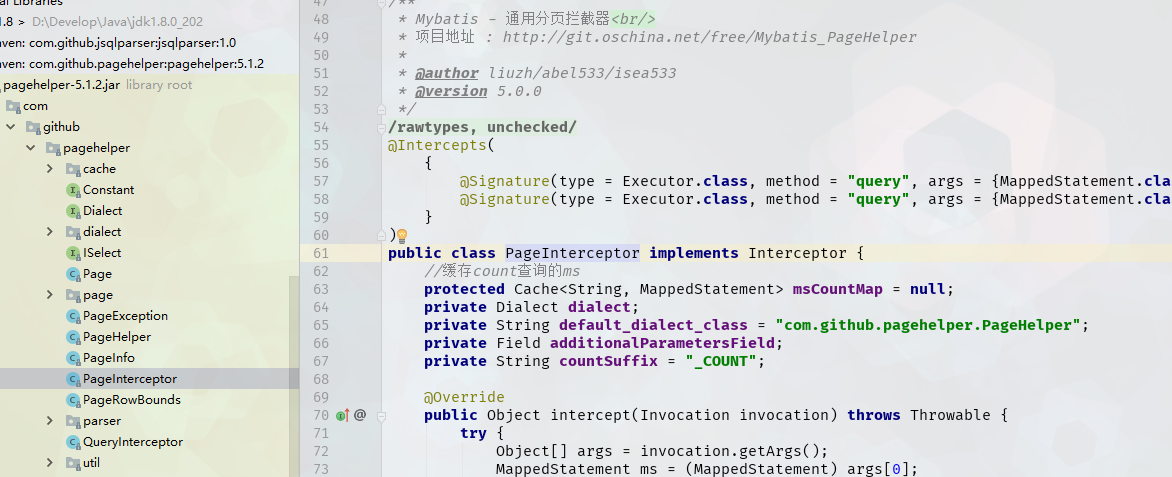This screenshot has width=1172, height=477.
Task: Click the PageHelper class icon
Action: pyautogui.click(x=73, y=336)
